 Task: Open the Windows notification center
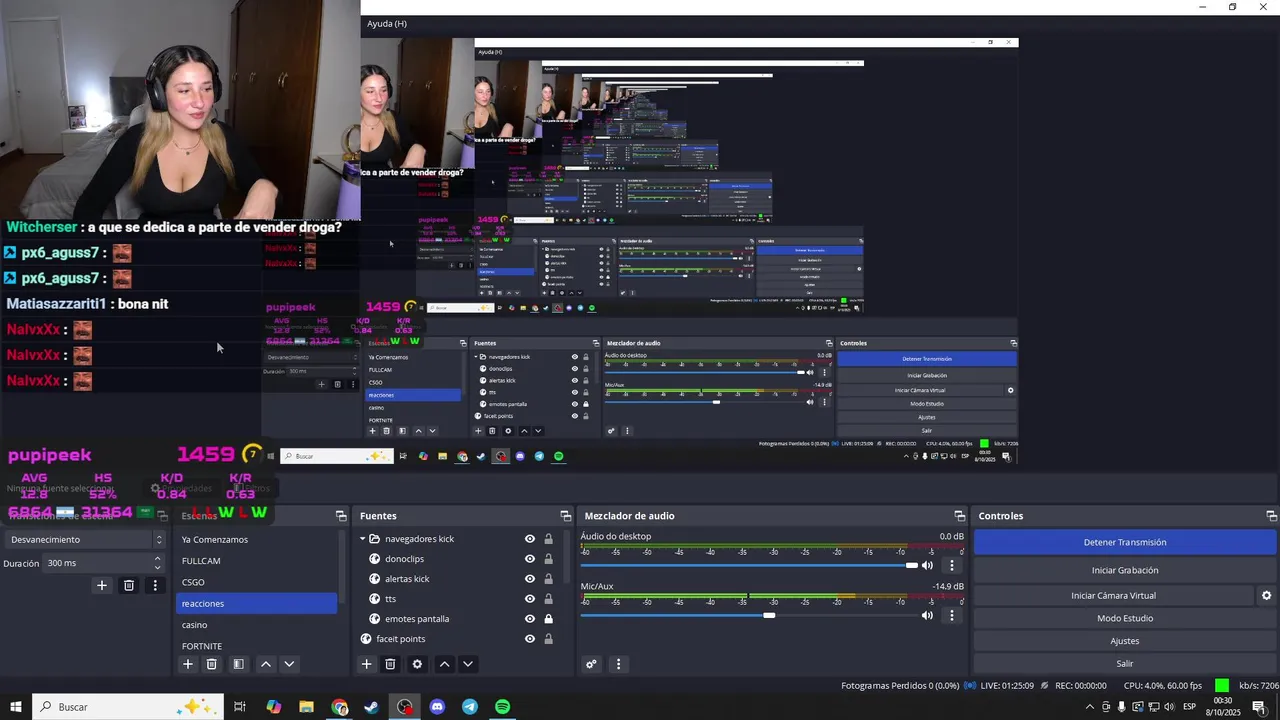pos(1259,707)
